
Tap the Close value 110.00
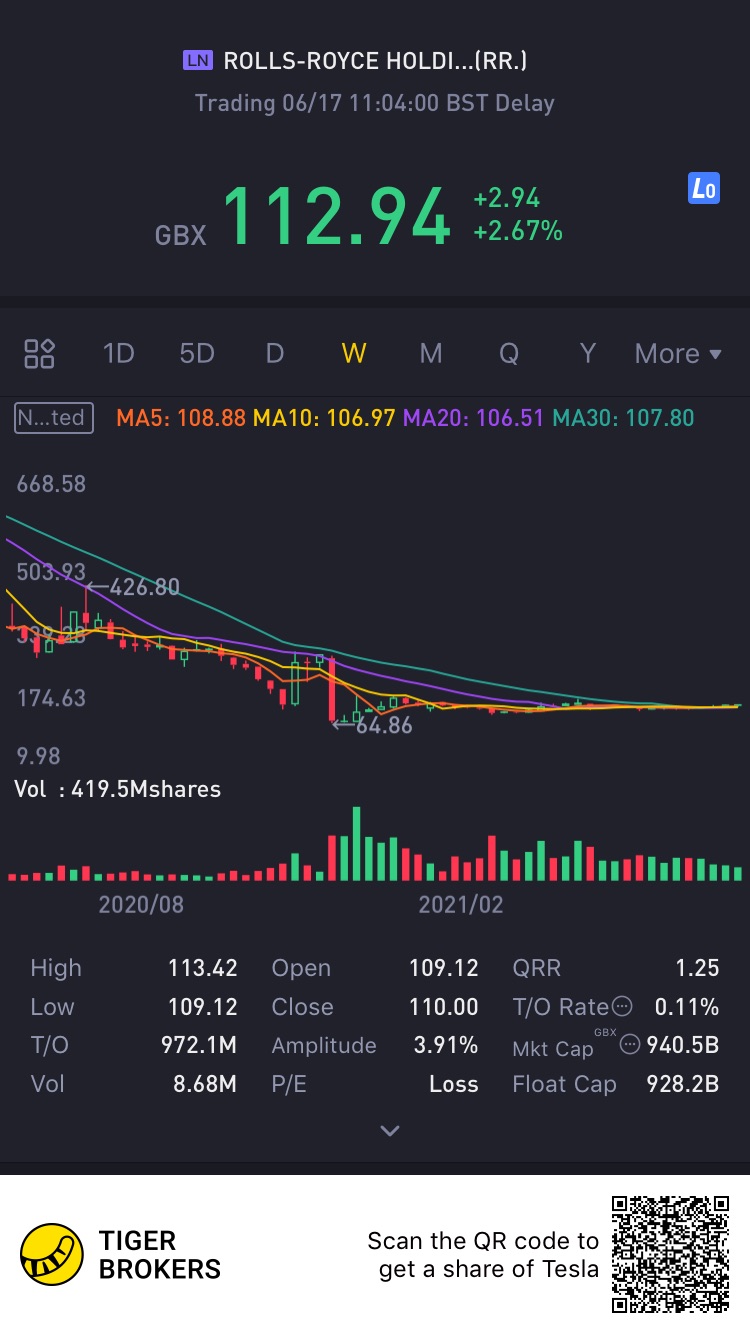(x=444, y=1007)
